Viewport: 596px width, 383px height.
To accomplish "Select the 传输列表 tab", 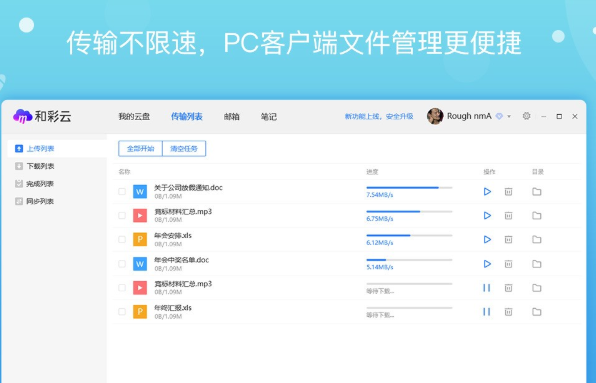I will tap(187, 116).
